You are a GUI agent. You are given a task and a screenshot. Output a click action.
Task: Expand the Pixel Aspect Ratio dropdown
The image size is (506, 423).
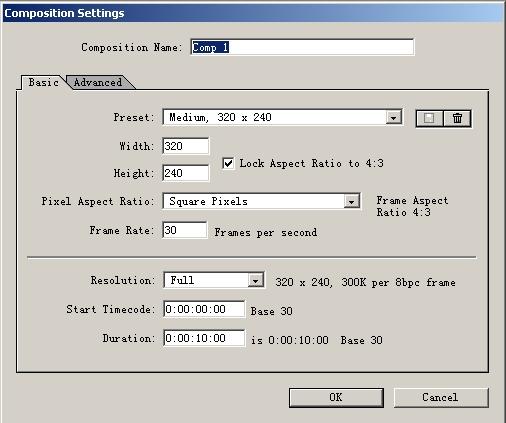tap(351, 201)
